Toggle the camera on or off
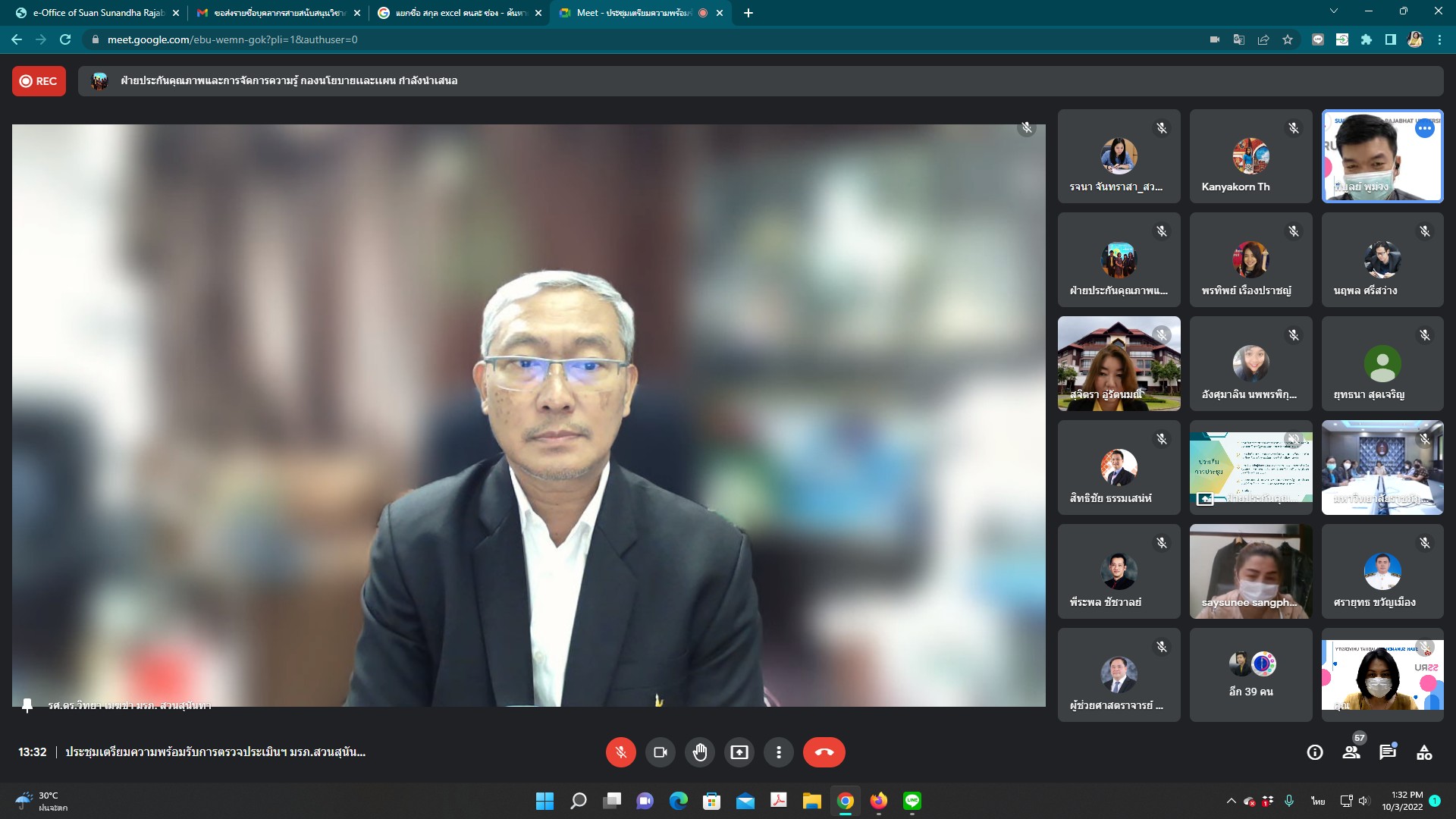Image resolution: width=1456 pixels, height=819 pixels. click(660, 752)
